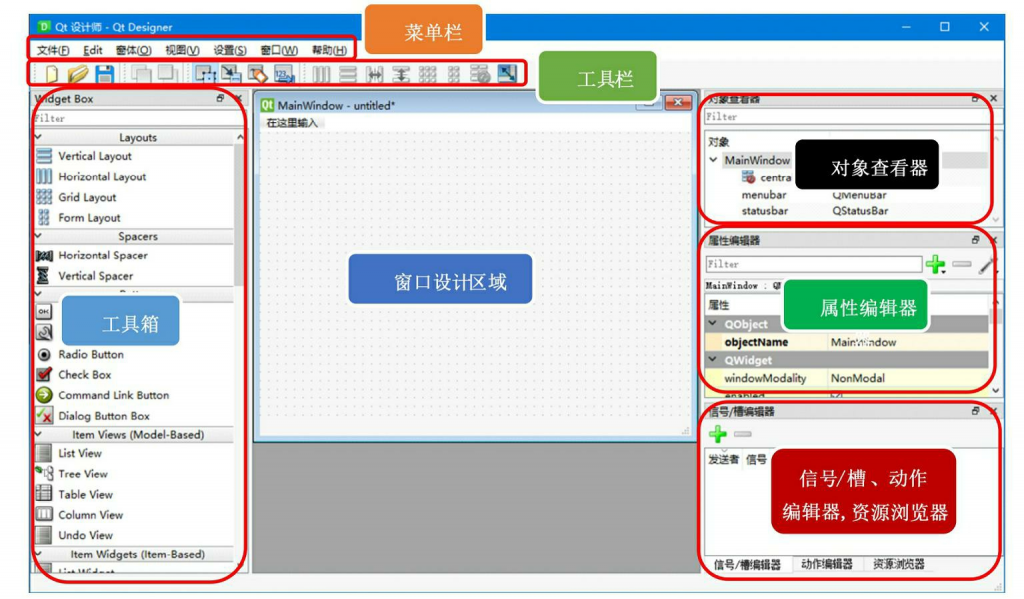Click the New form toolbar icon
1024x599 pixels.
pyautogui.click(x=52, y=74)
